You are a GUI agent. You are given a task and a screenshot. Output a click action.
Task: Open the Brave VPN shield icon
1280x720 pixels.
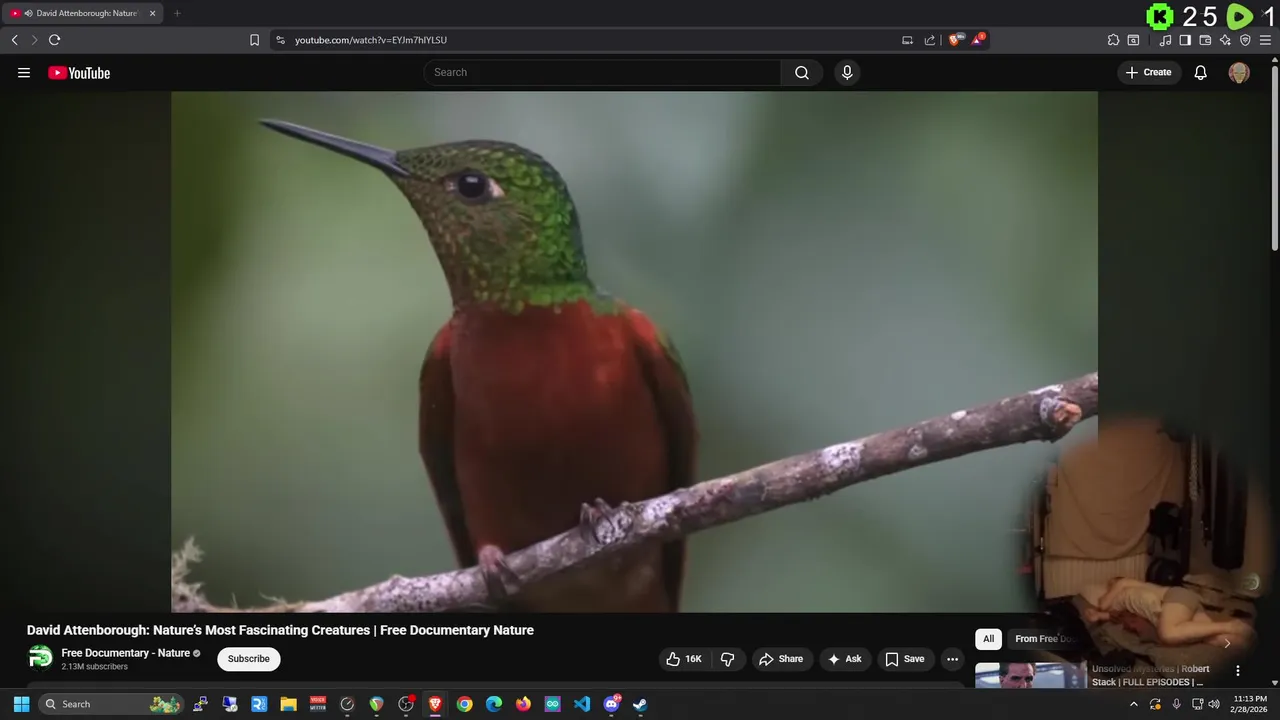pos(1245,40)
